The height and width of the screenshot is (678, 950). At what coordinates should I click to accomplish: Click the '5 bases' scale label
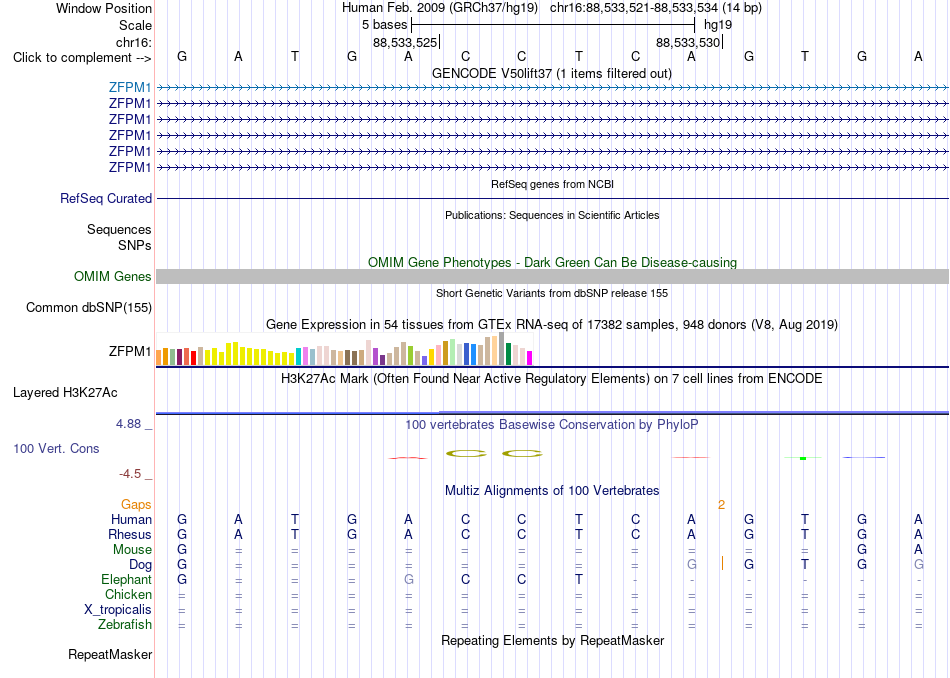tap(384, 25)
